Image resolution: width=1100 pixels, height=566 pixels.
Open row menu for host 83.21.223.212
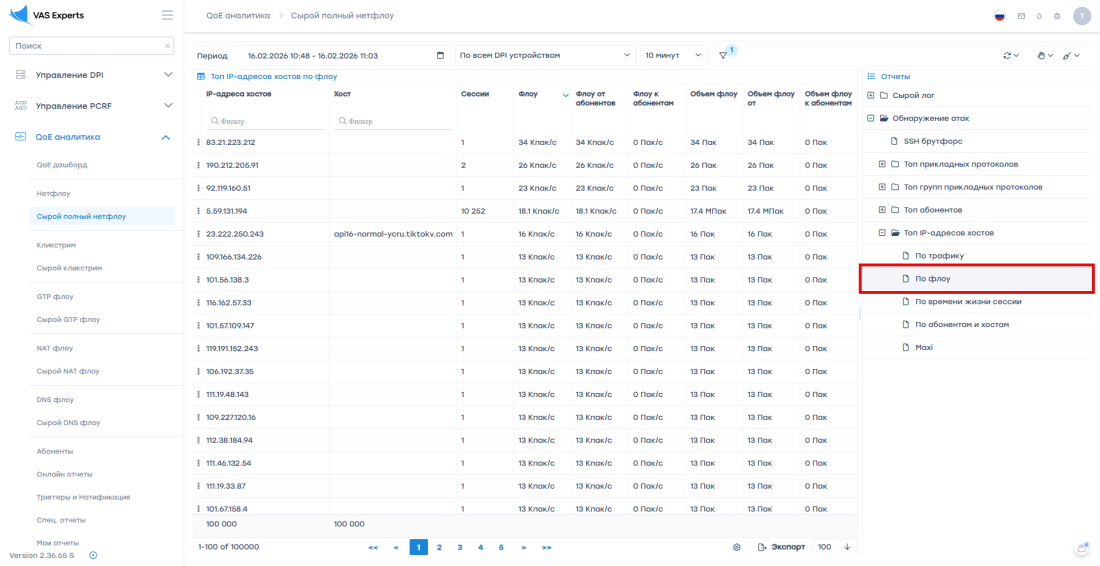tap(199, 142)
